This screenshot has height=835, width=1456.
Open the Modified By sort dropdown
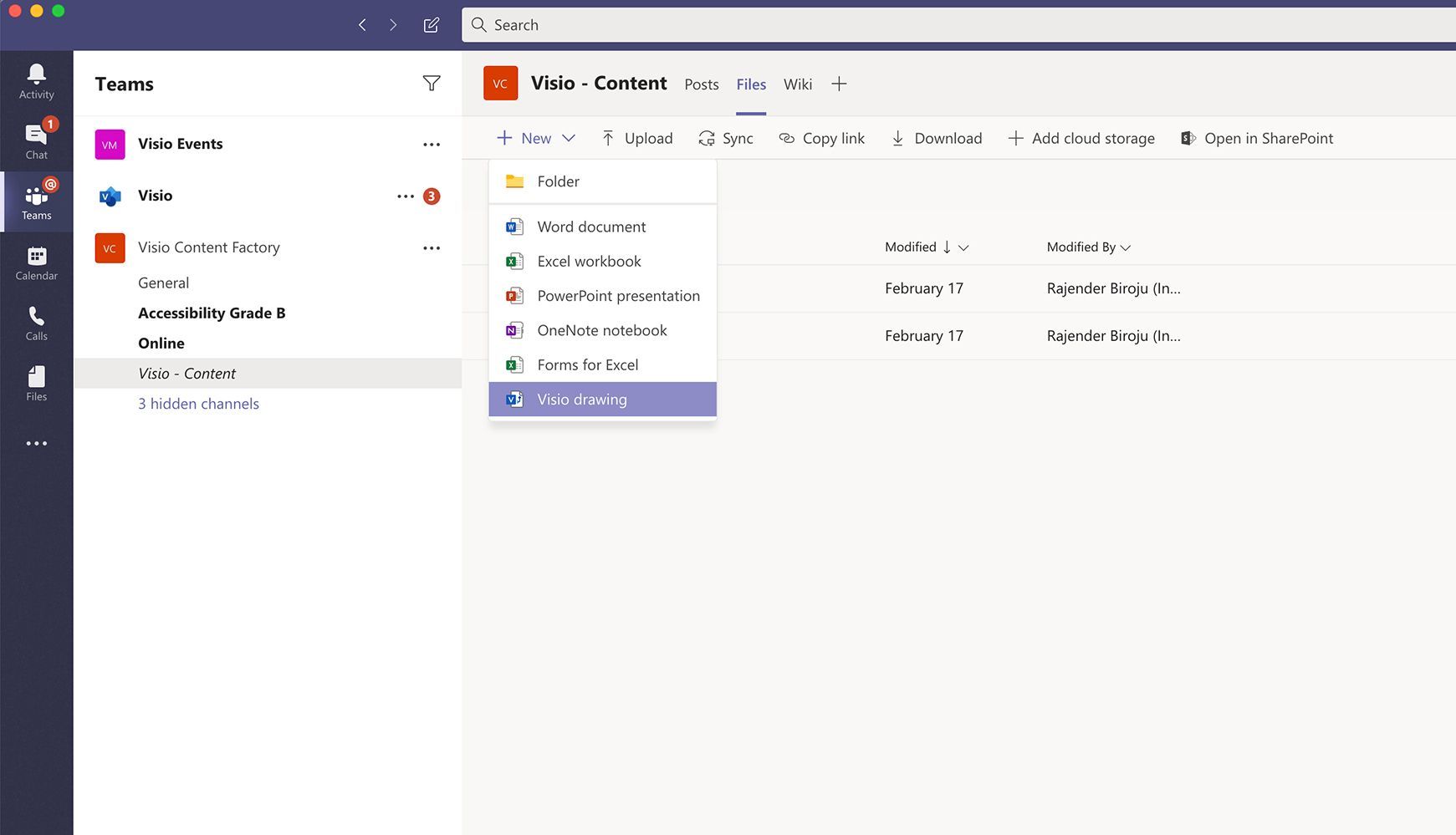[x=1125, y=247]
